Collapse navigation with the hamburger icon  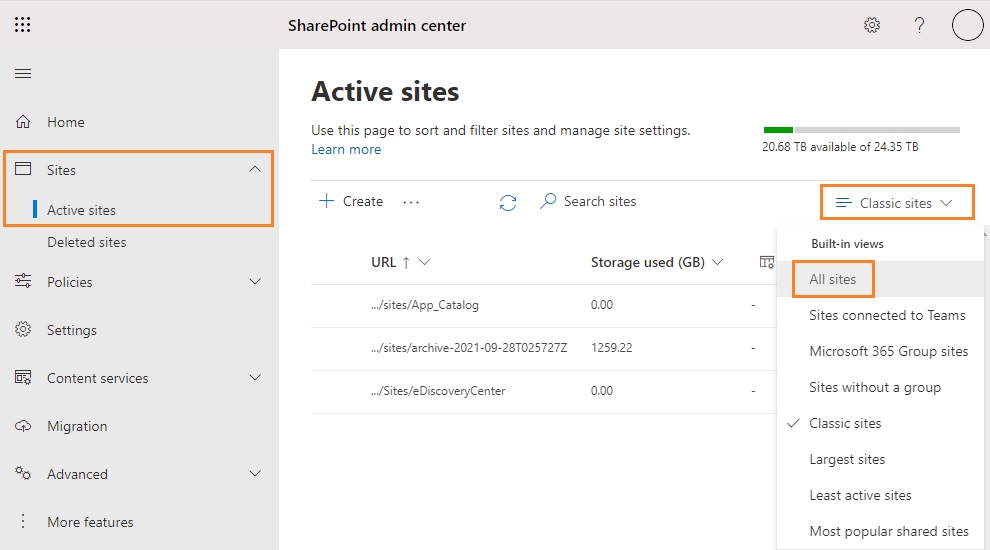[23, 73]
